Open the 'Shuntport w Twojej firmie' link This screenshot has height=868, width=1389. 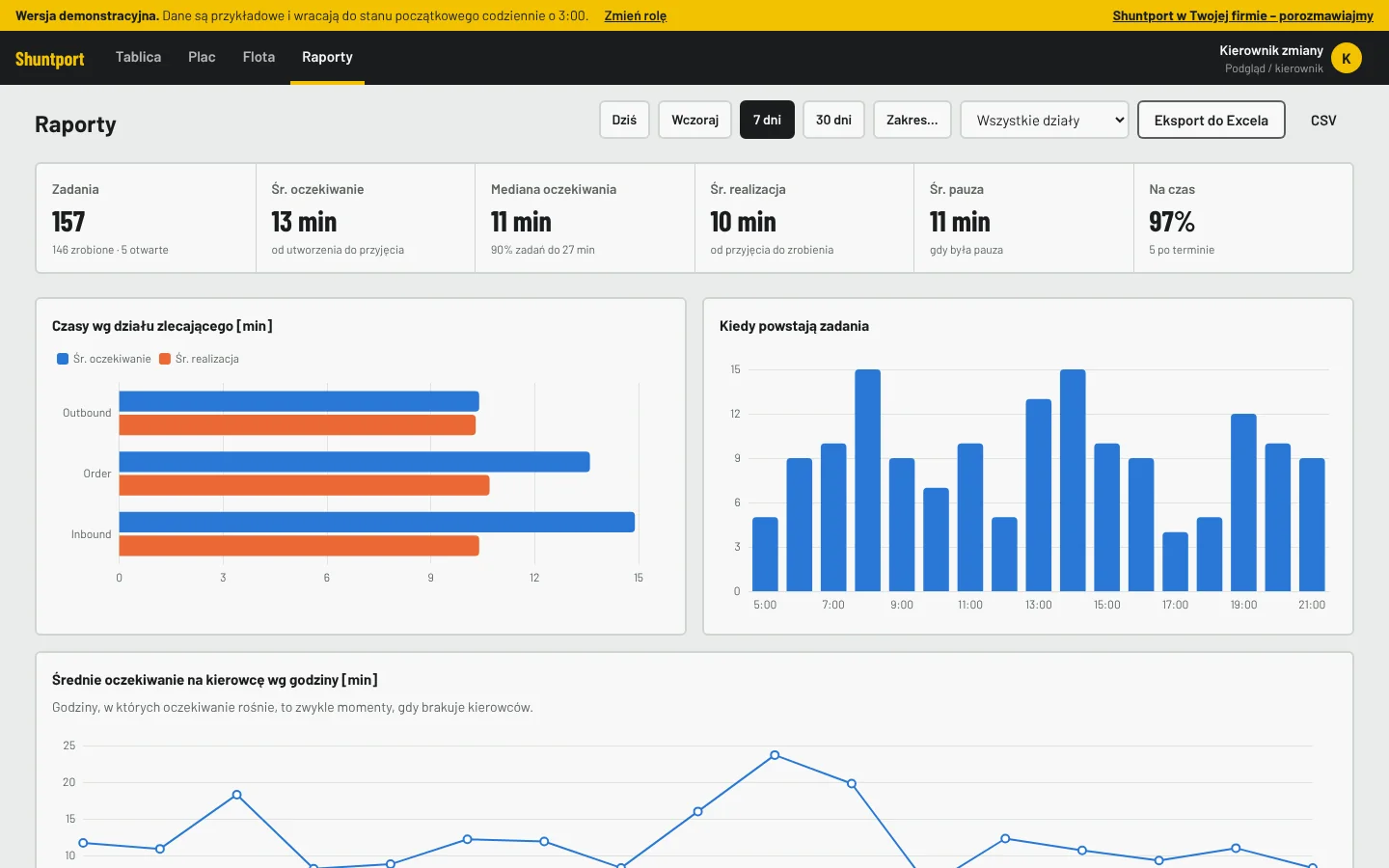tap(1242, 15)
